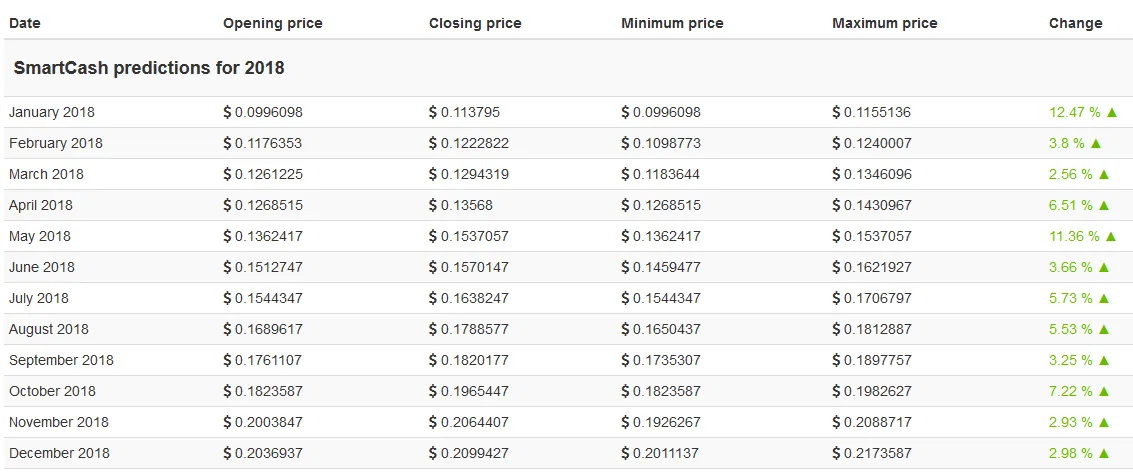Click the green triangle next to 7.22 %
Screen dimensions: 1133x473
pos(1103,391)
